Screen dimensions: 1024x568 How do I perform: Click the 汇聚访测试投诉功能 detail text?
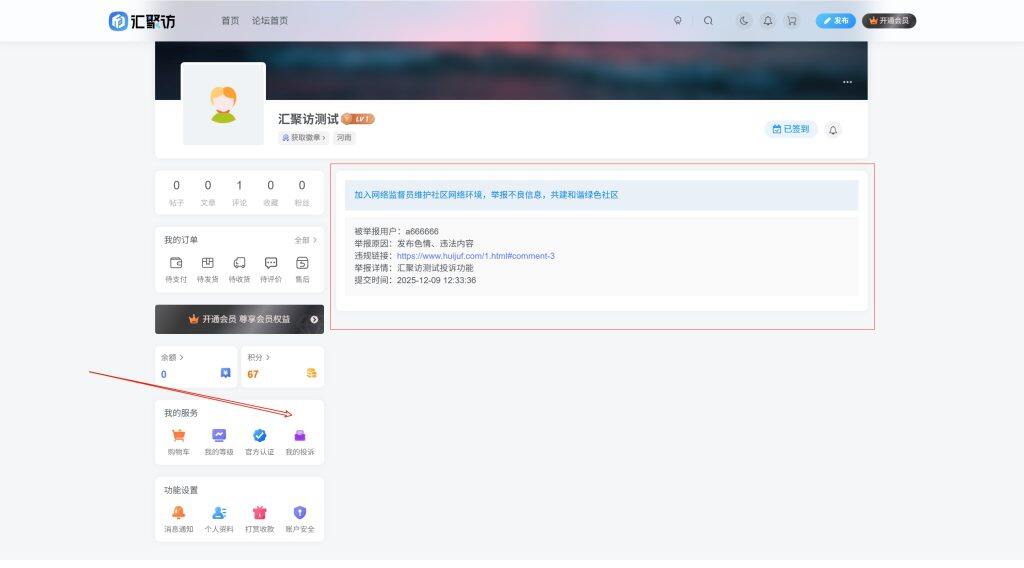[436, 268]
